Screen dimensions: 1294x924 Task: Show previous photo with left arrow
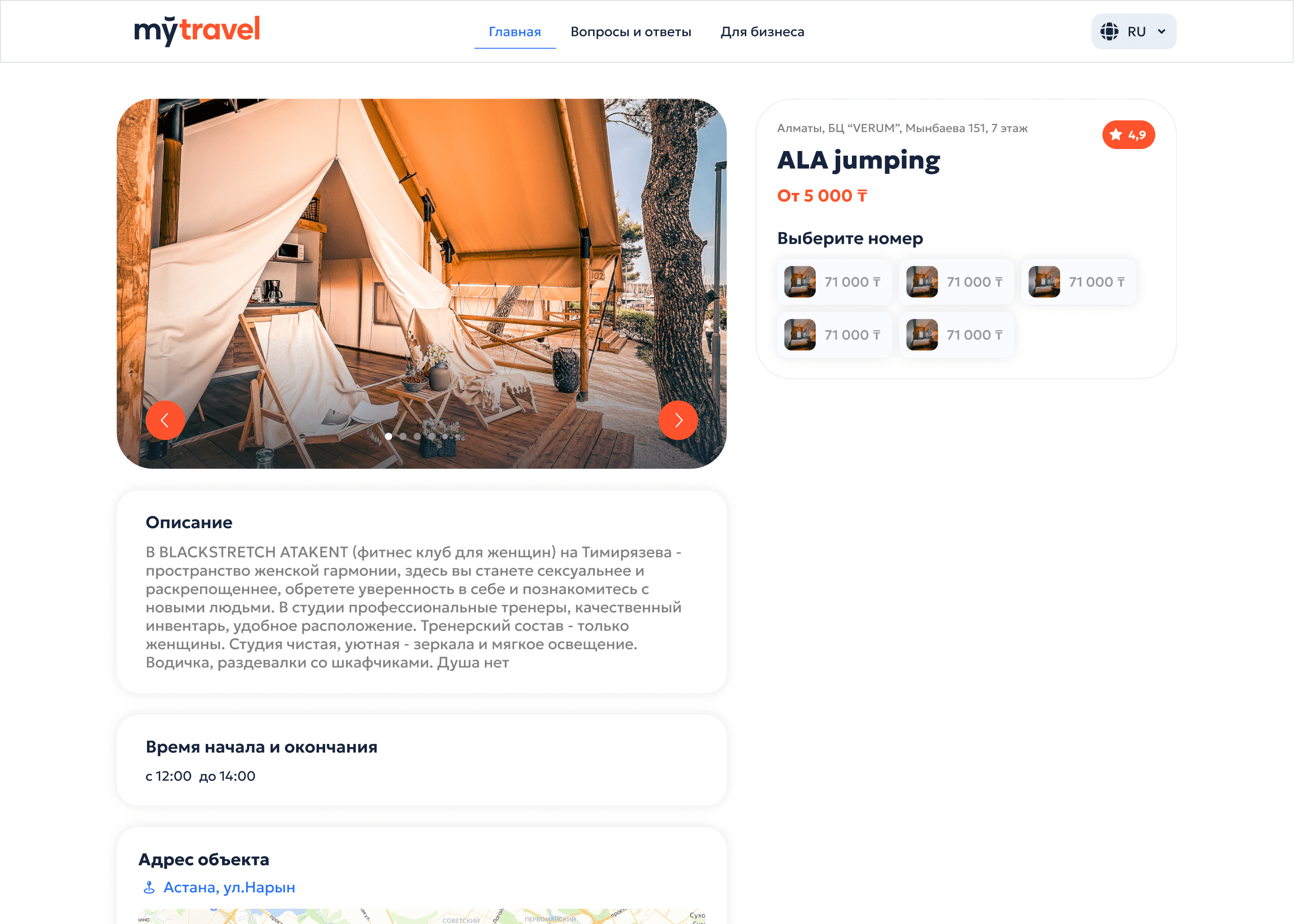click(x=165, y=420)
